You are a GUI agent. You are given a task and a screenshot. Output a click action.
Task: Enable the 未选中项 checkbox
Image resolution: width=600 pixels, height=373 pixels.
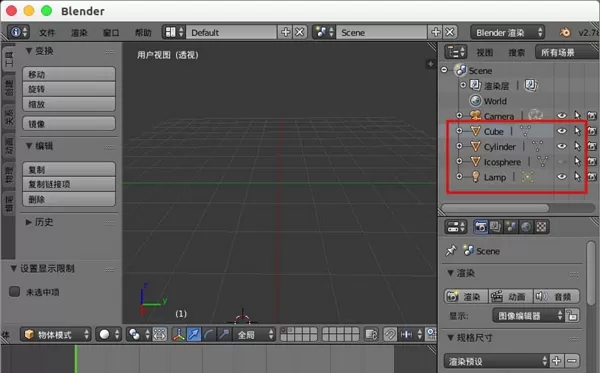pyautogui.click(x=15, y=292)
